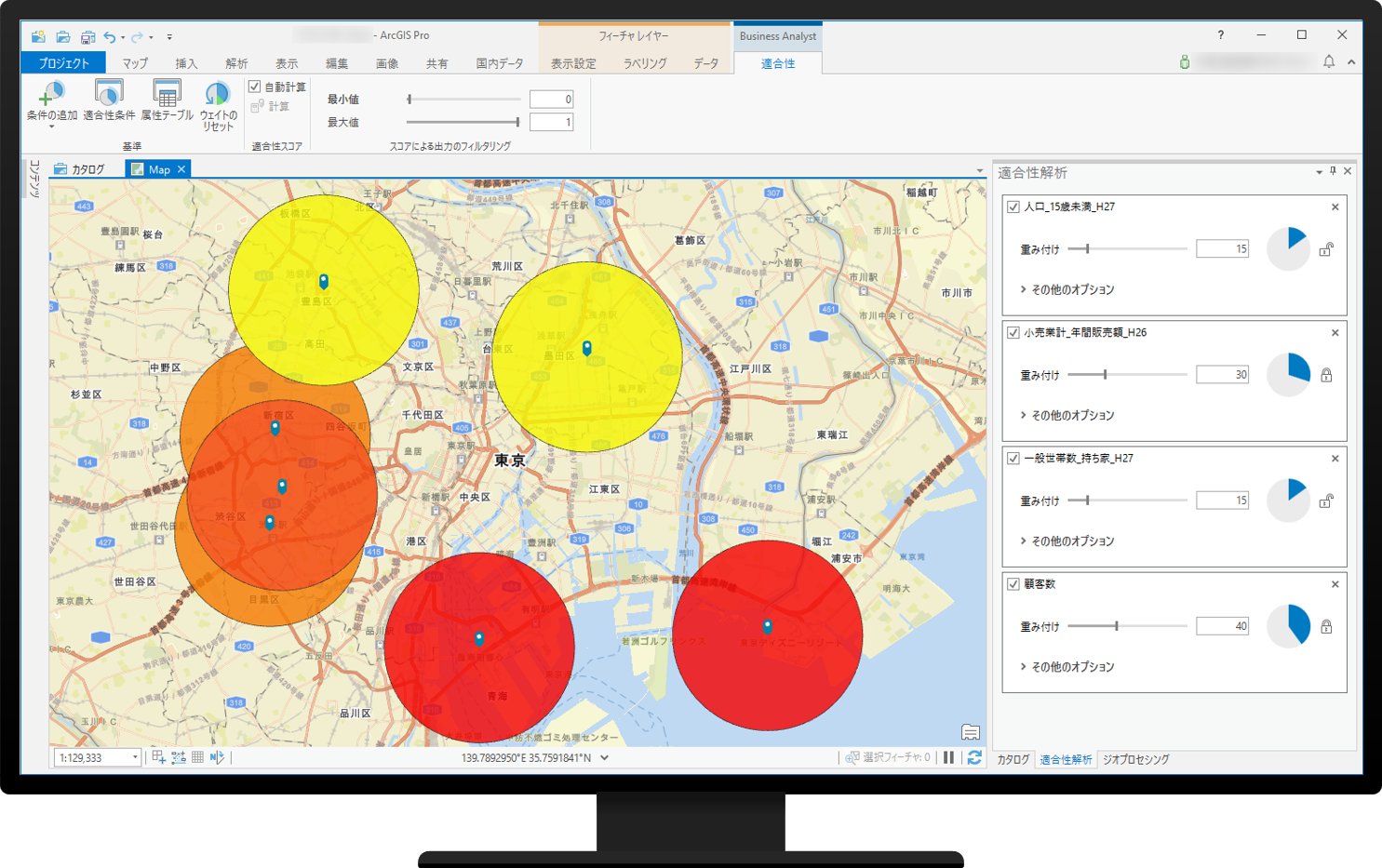Close the Map view tab

tap(181, 169)
